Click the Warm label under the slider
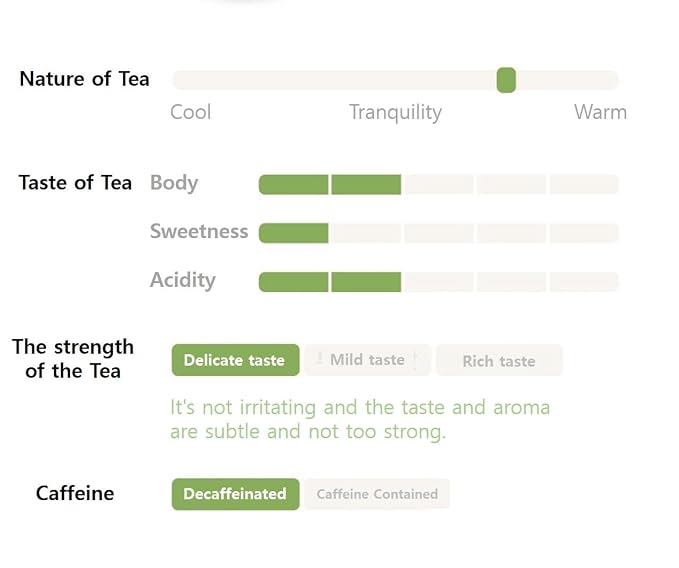Viewport: 679px width, 568px height. coord(600,112)
